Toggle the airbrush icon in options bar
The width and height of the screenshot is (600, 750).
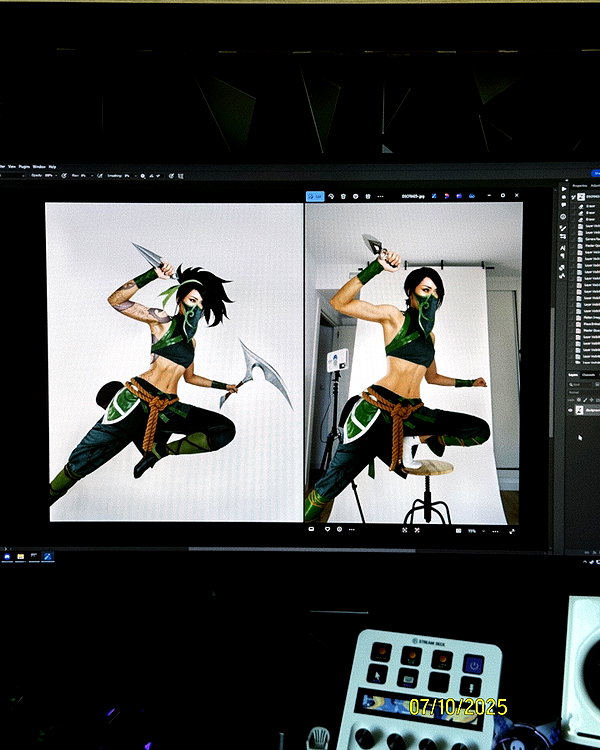[100, 176]
